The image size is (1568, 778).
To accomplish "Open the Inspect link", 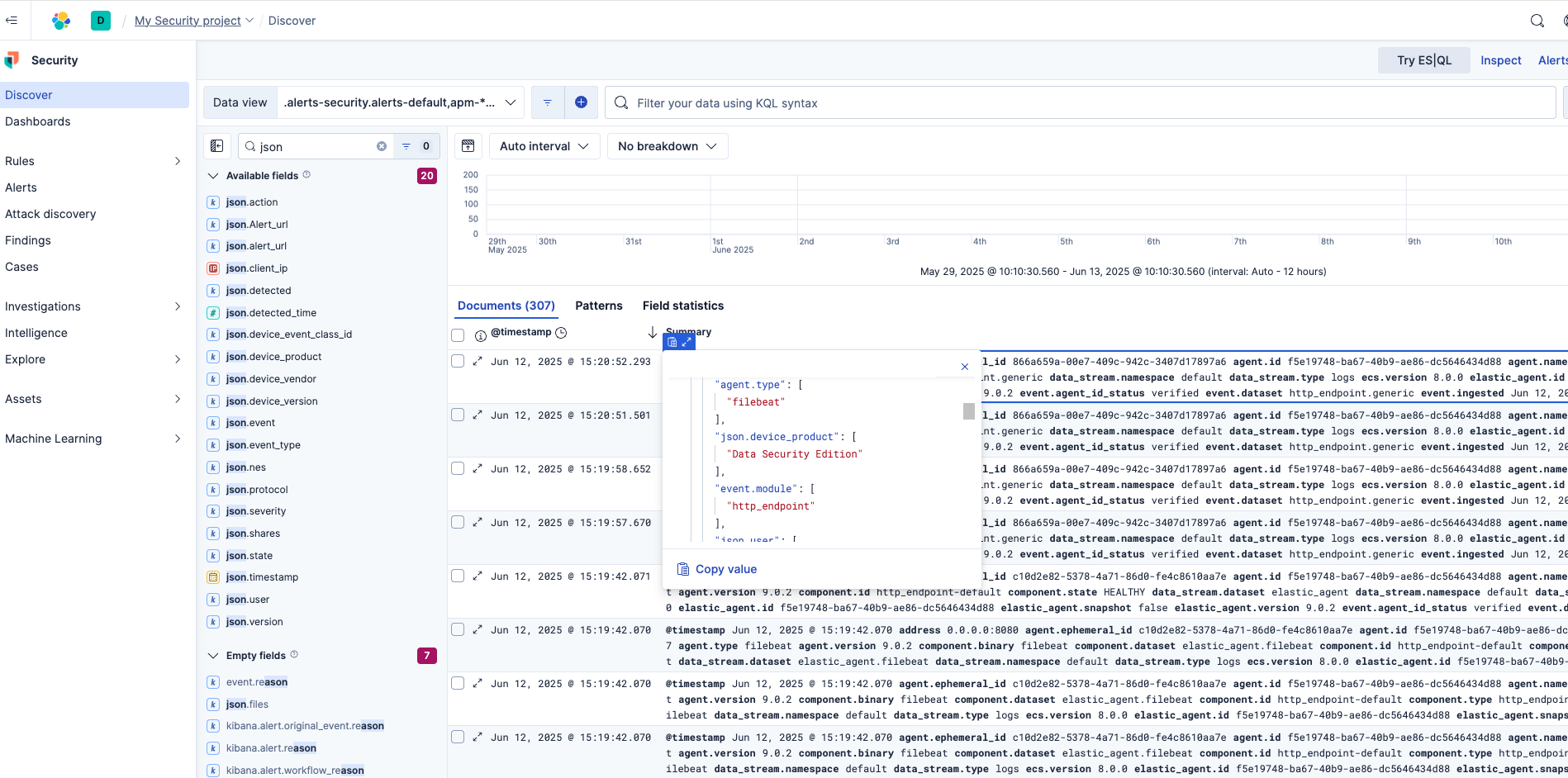I will pyautogui.click(x=1501, y=60).
